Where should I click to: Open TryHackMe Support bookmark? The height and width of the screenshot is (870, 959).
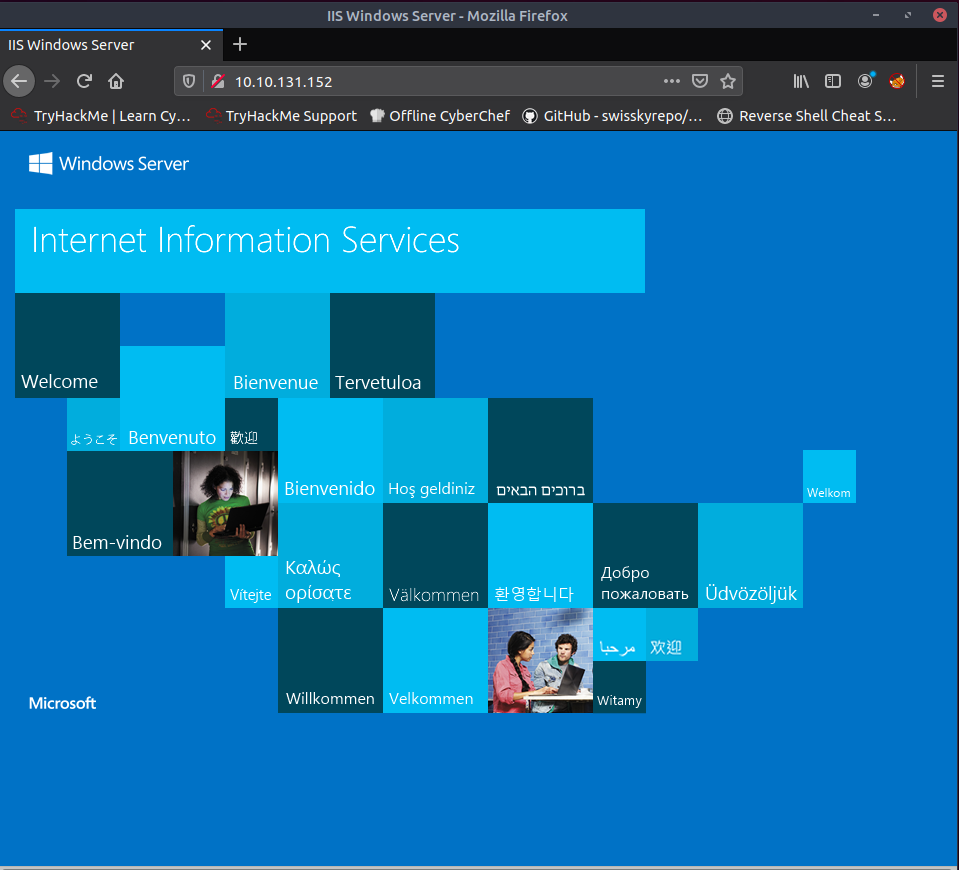(x=281, y=116)
